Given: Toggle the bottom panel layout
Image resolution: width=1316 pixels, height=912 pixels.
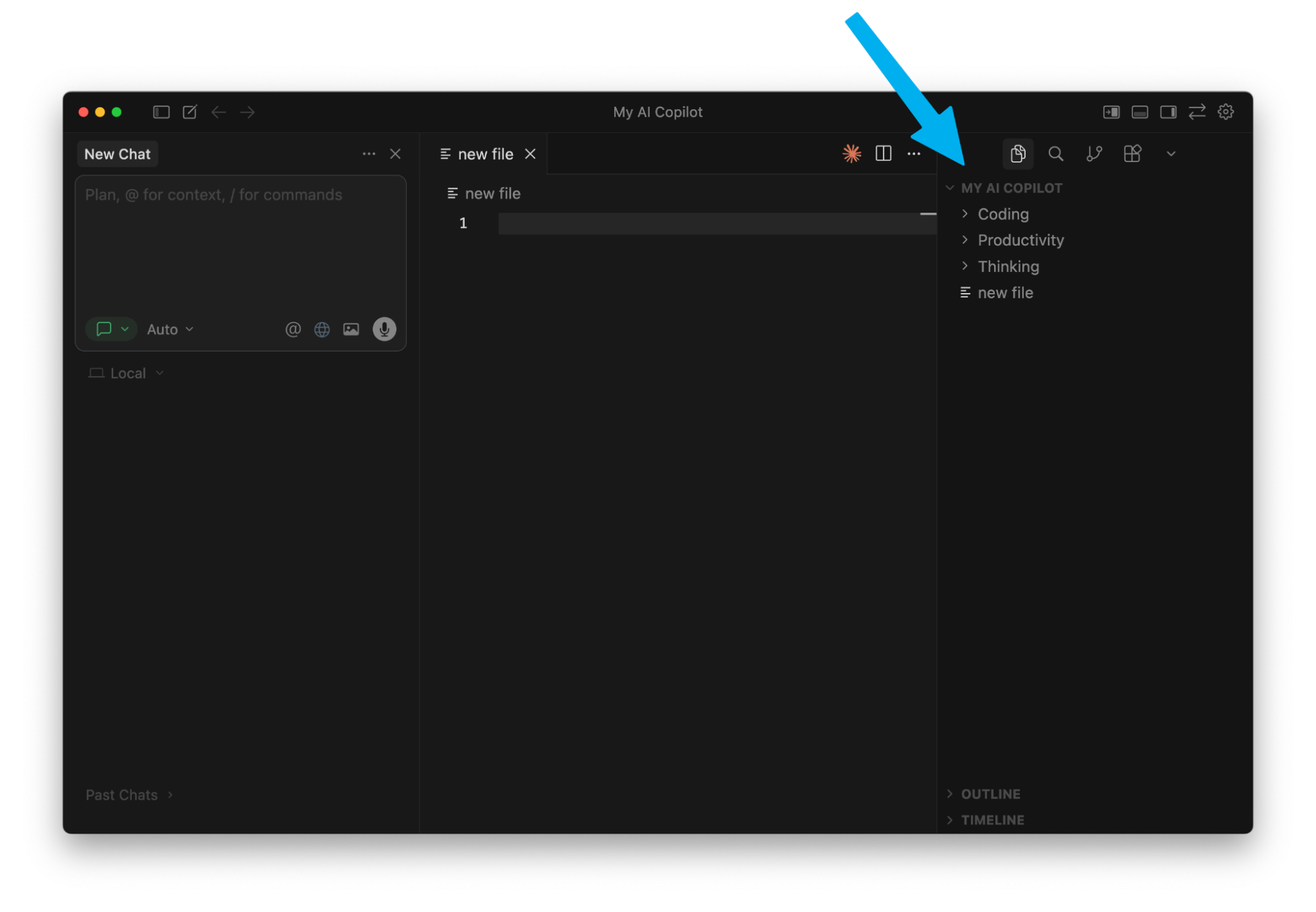Looking at the screenshot, I should pyautogui.click(x=1140, y=112).
